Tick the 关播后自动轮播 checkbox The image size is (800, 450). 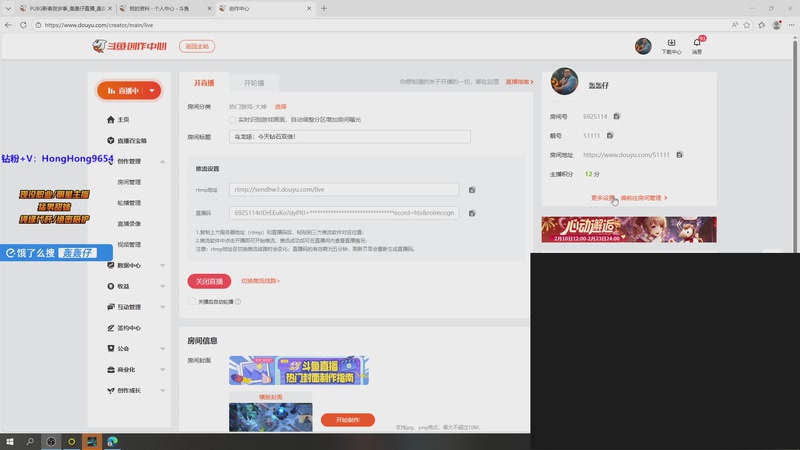[x=192, y=301]
